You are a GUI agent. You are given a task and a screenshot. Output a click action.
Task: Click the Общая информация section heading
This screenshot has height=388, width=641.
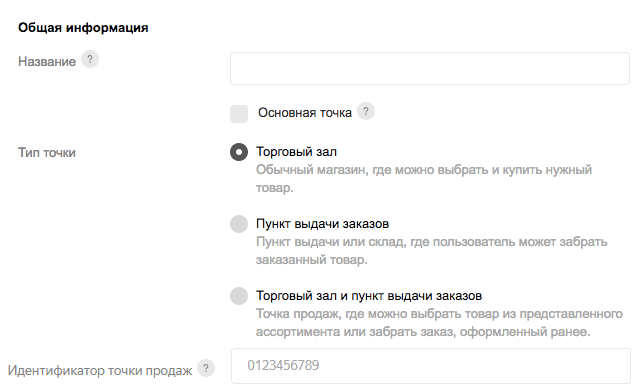coord(83,27)
